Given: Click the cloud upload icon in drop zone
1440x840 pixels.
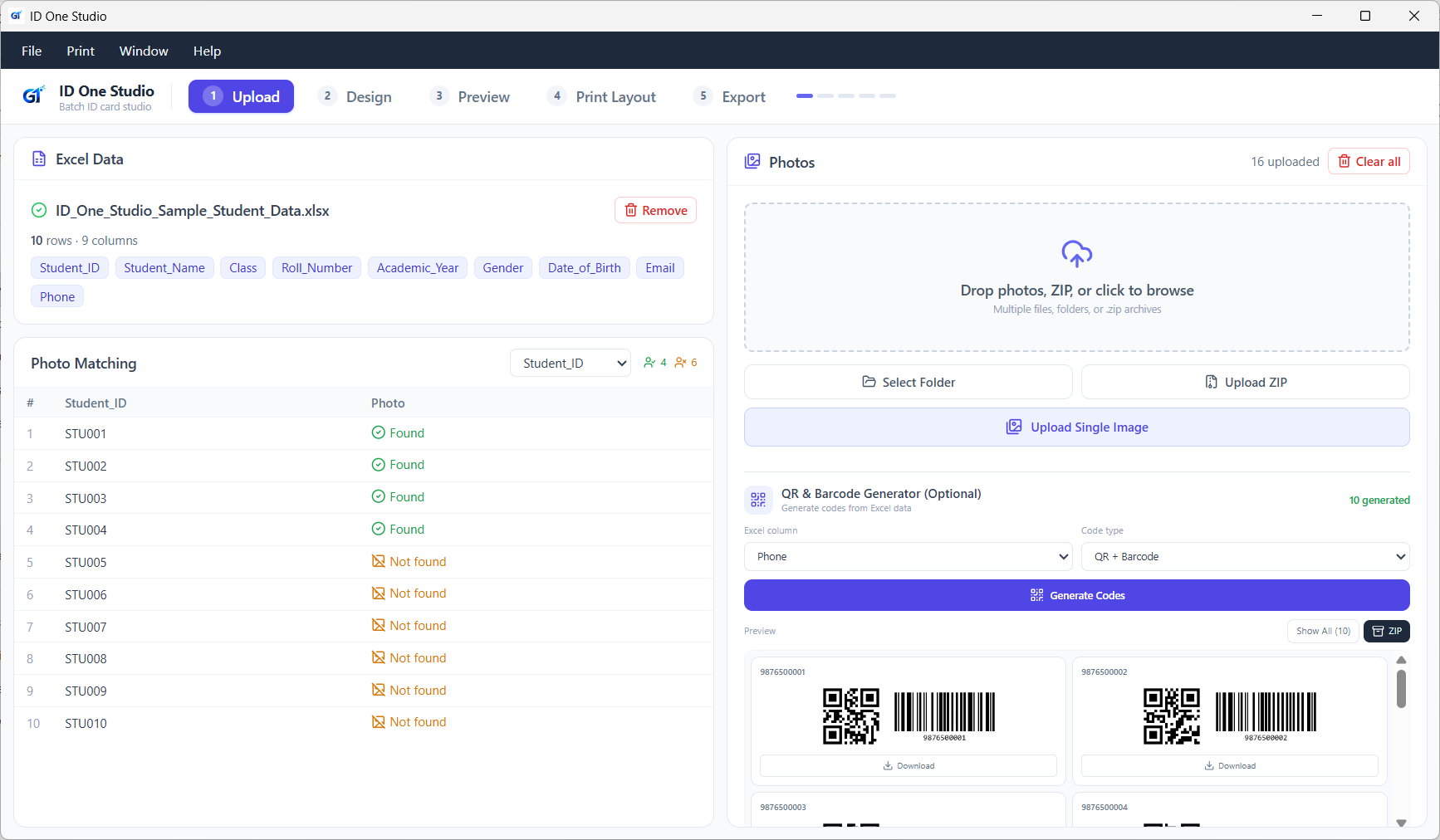Looking at the screenshot, I should coord(1077,254).
